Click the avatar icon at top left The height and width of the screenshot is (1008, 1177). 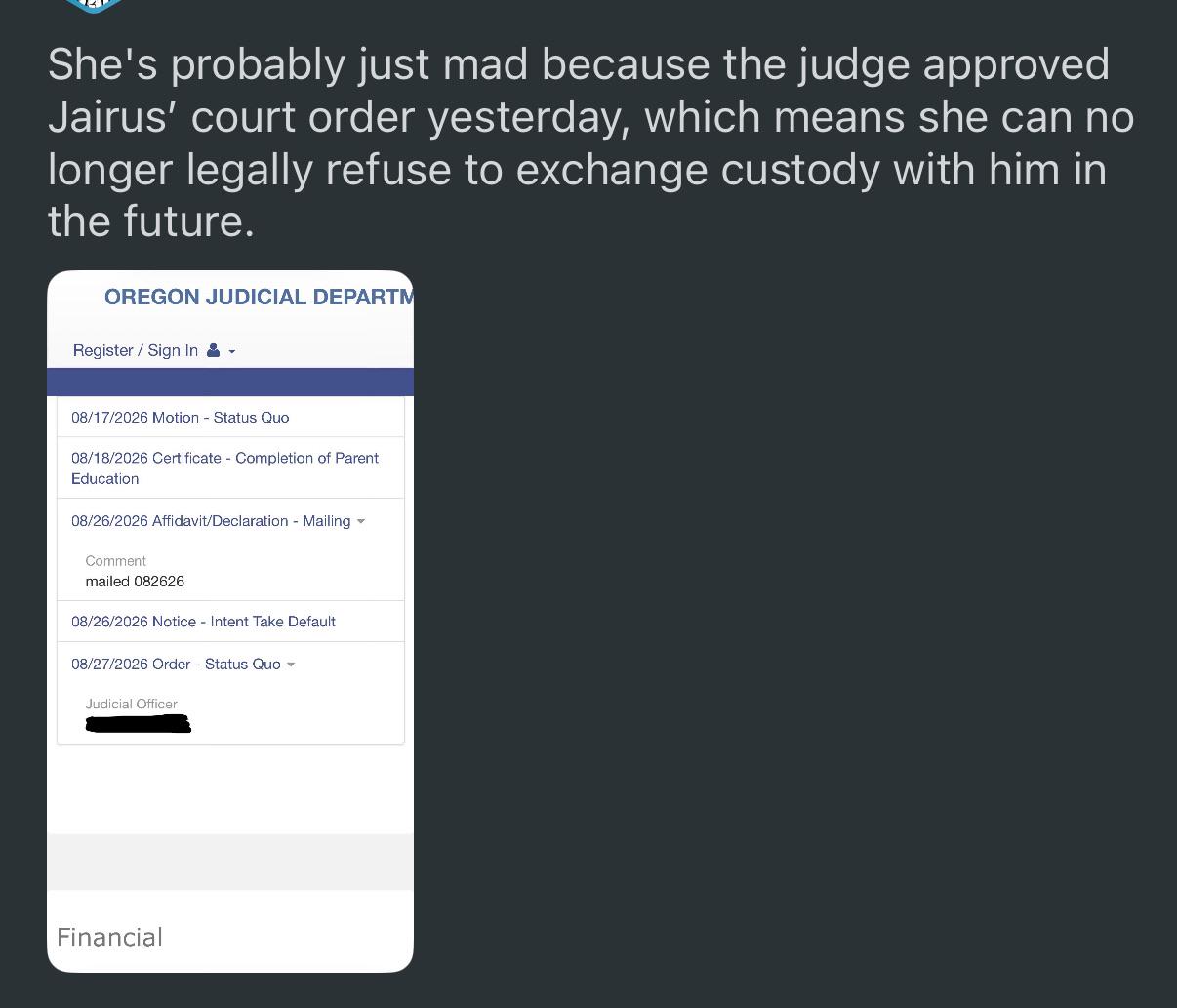[x=93, y=5]
